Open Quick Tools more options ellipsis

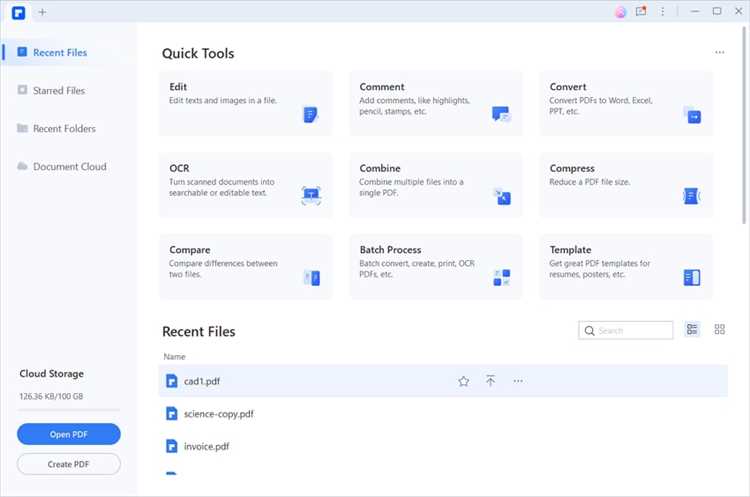[x=719, y=52]
